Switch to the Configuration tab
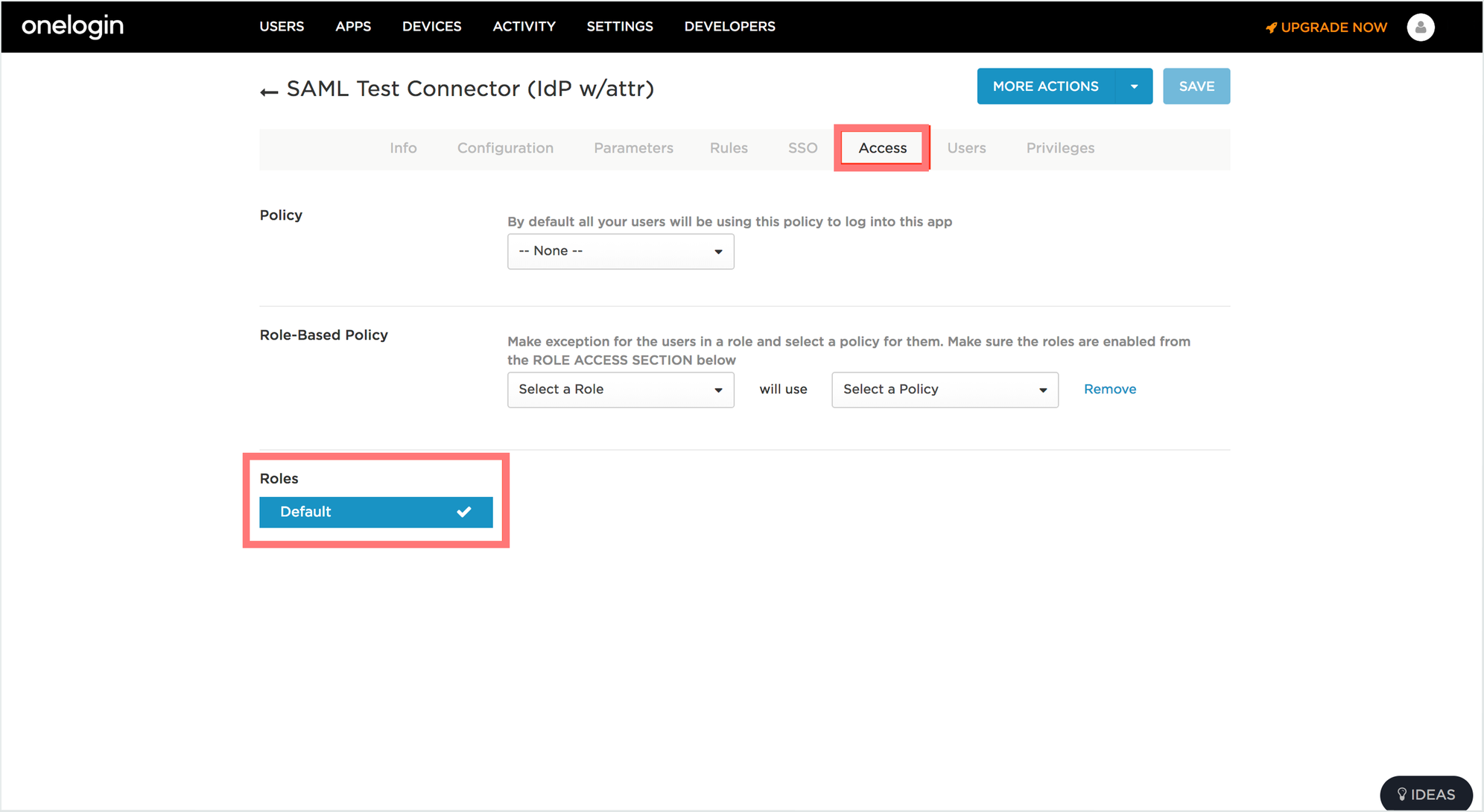The image size is (1484, 812). point(505,148)
